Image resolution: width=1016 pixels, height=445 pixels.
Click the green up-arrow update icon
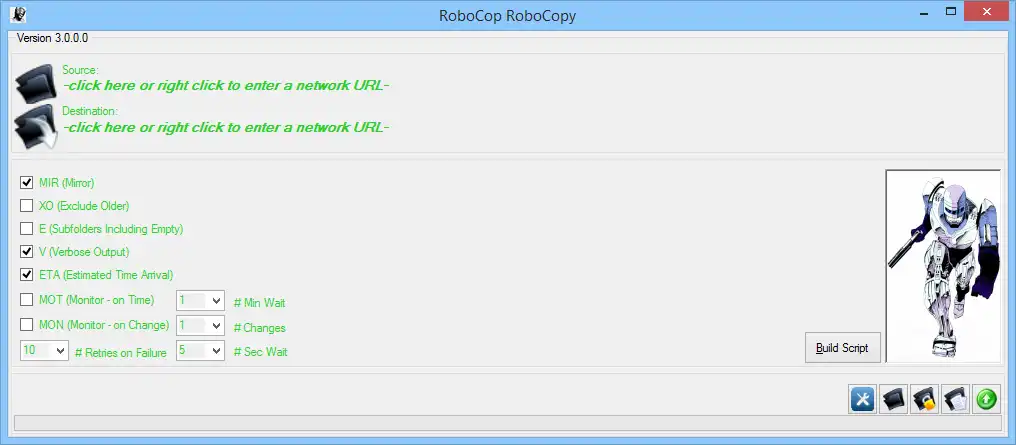(986, 400)
